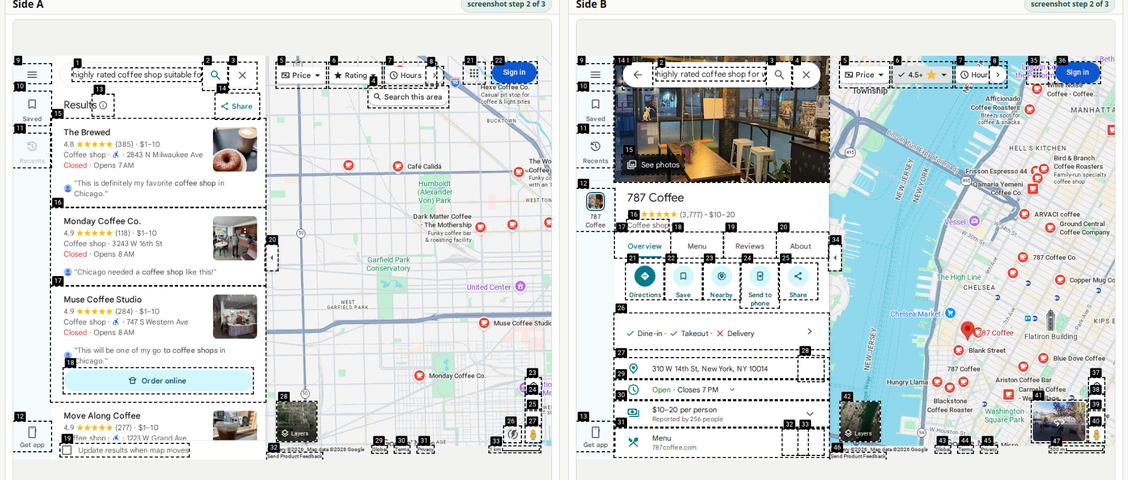1128x480 pixels.
Task: Open the Price filter dropdown in Side B
Action: click(865, 75)
